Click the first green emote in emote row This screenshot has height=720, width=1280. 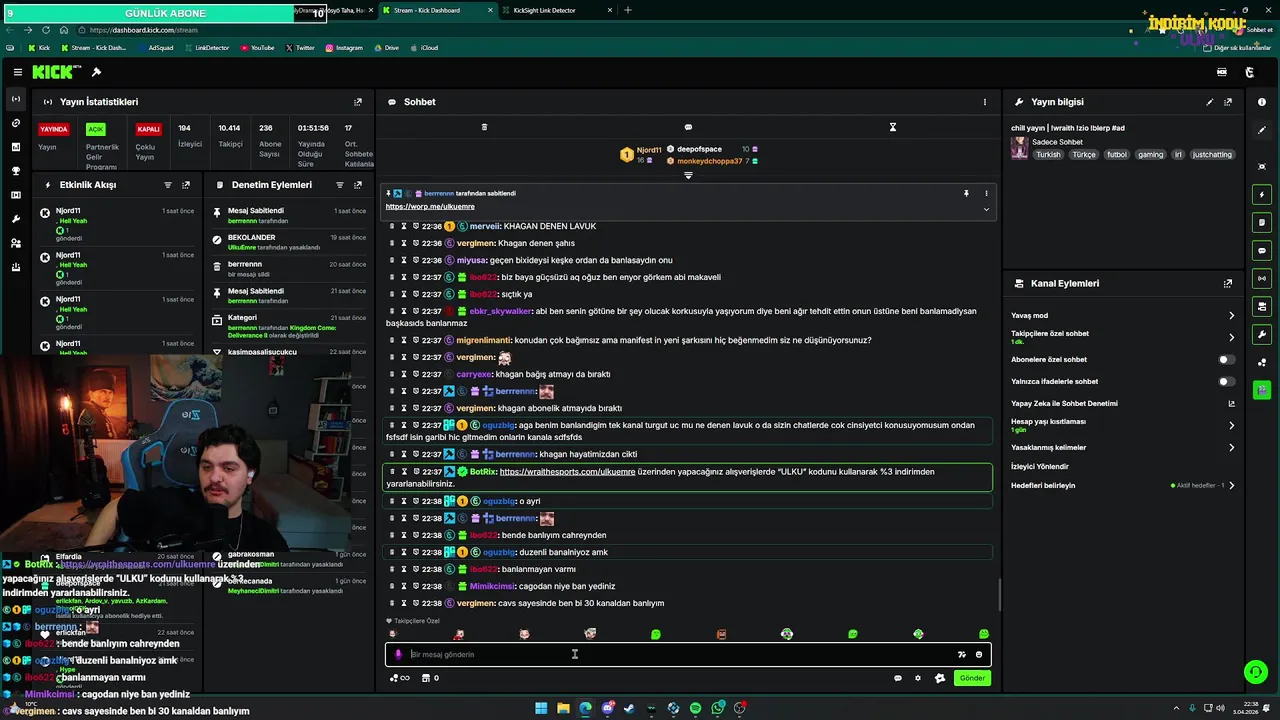pyautogui.click(x=656, y=634)
